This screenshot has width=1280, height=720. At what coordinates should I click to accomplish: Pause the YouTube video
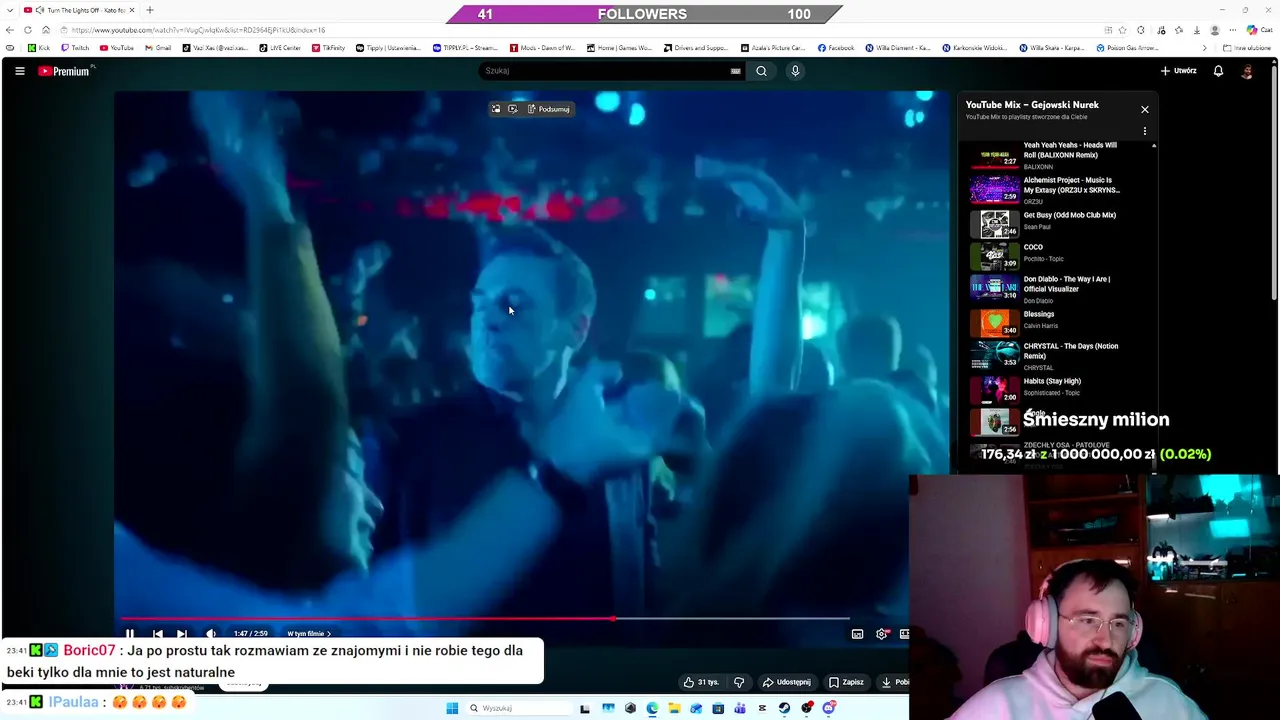click(x=130, y=634)
